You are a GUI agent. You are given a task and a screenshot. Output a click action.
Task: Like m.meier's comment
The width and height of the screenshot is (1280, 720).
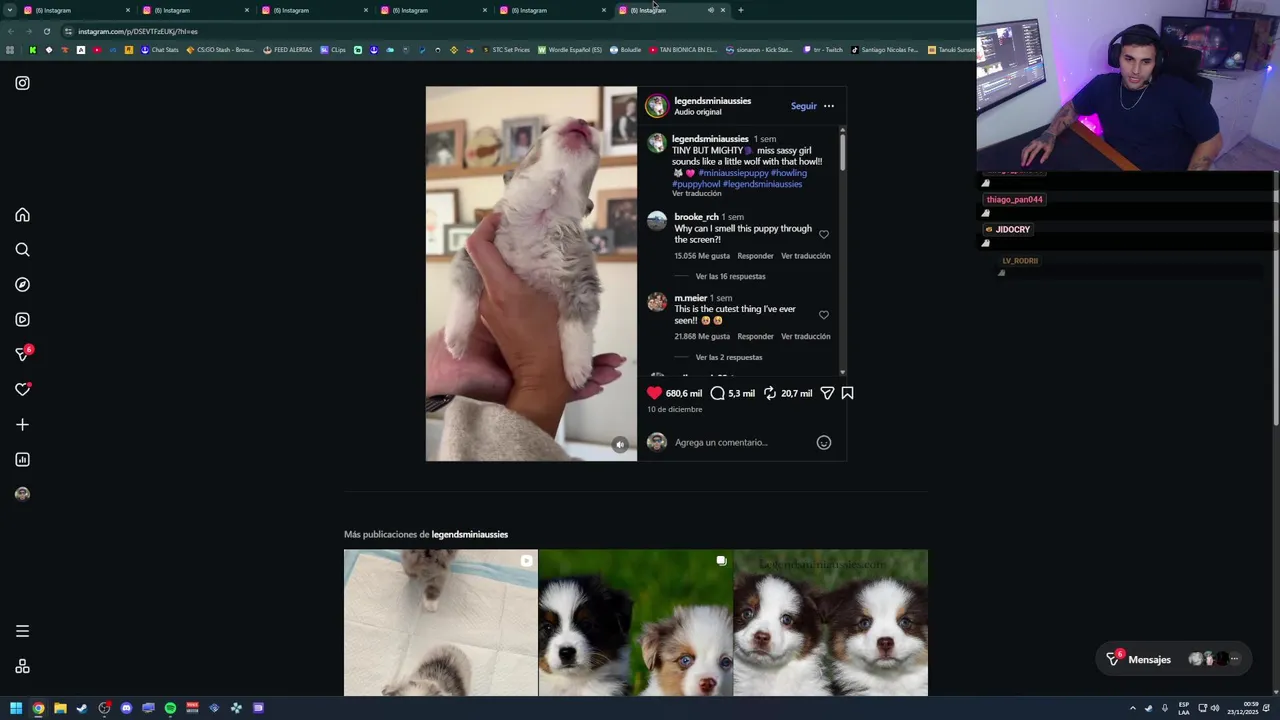[x=824, y=315]
